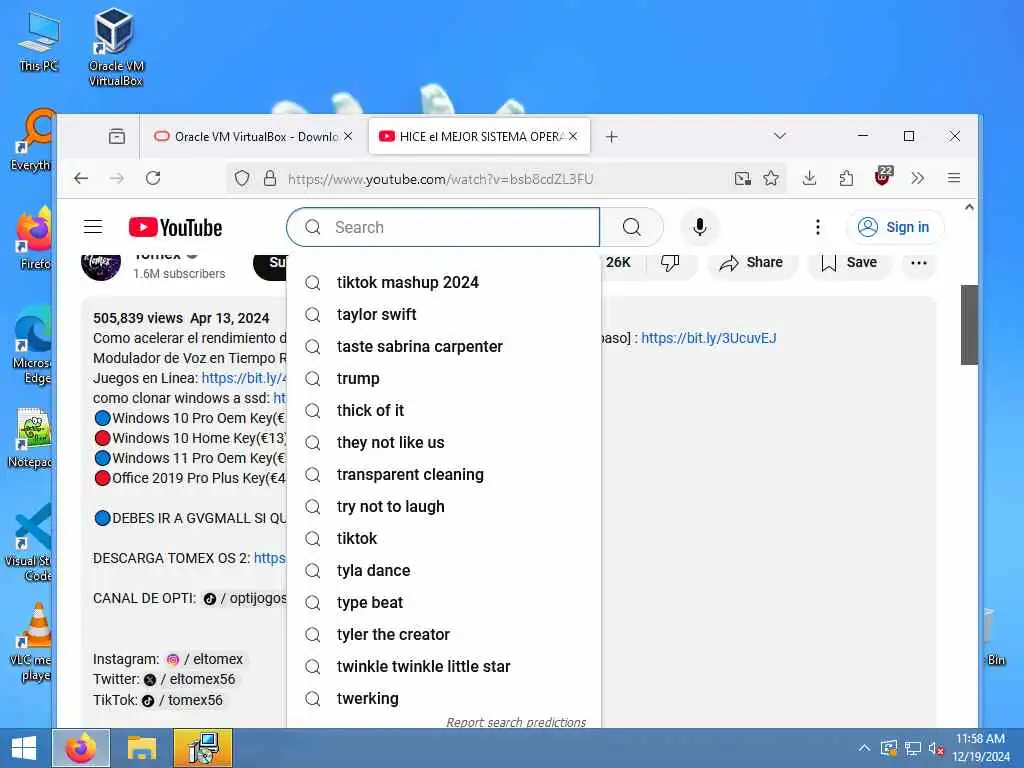This screenshot has height=768, width=1024.
Task: Dislike the video with thumbs-down icon
Action: [x=669, y=263]
